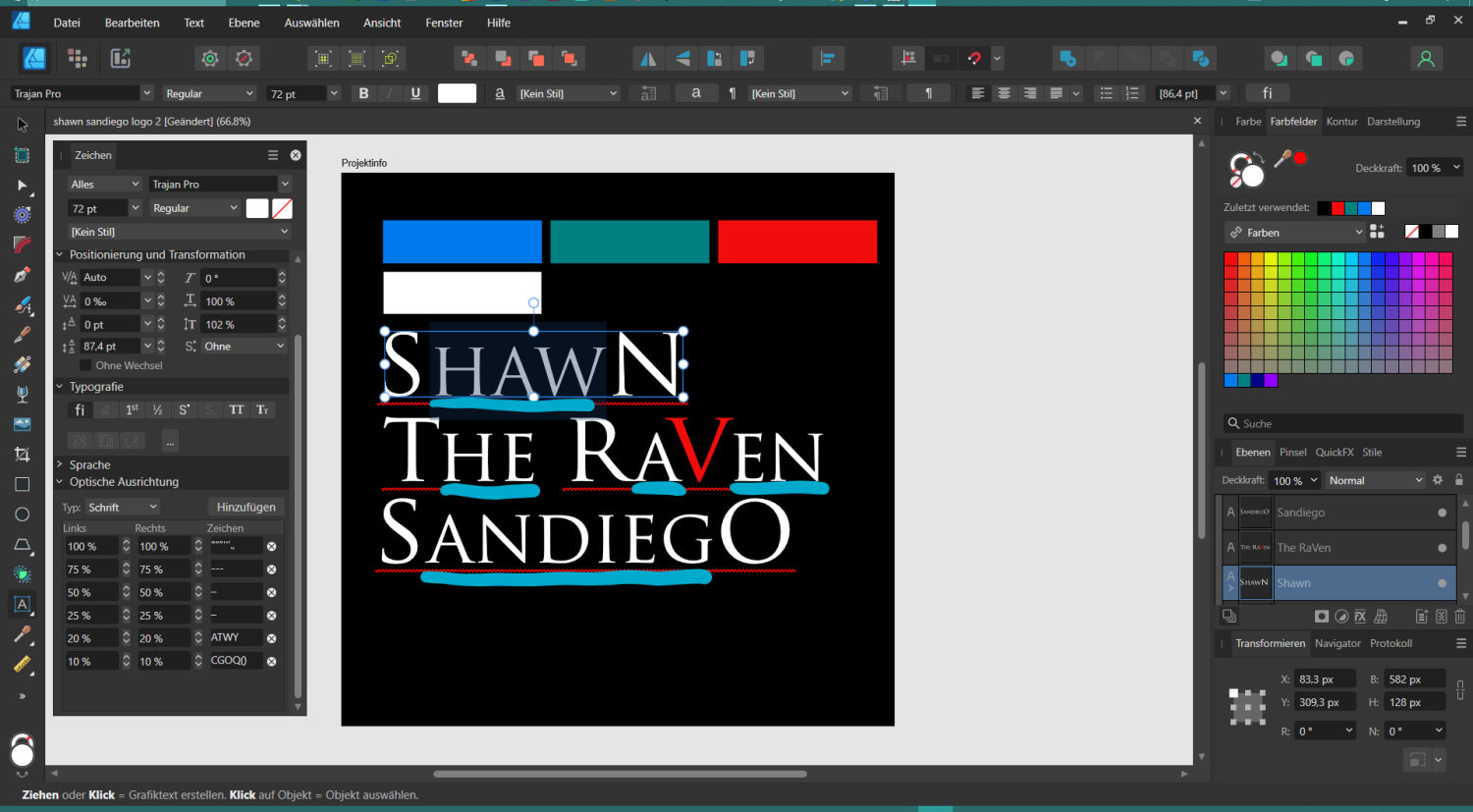Switch to the Kontur tab
Image resolution: width=1473 pixels, height=812 pixels.
pyautogui.click(x=1341, y=121)
